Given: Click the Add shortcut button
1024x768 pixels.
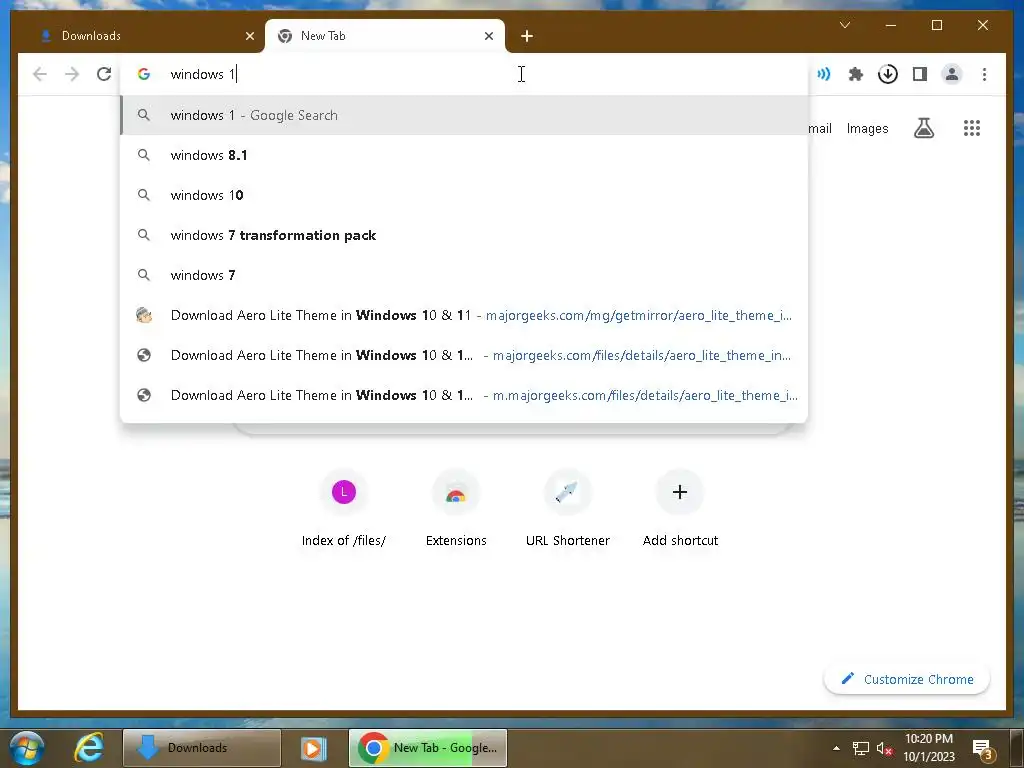Looking at the screenshot, I should click(x=680, y=509).
